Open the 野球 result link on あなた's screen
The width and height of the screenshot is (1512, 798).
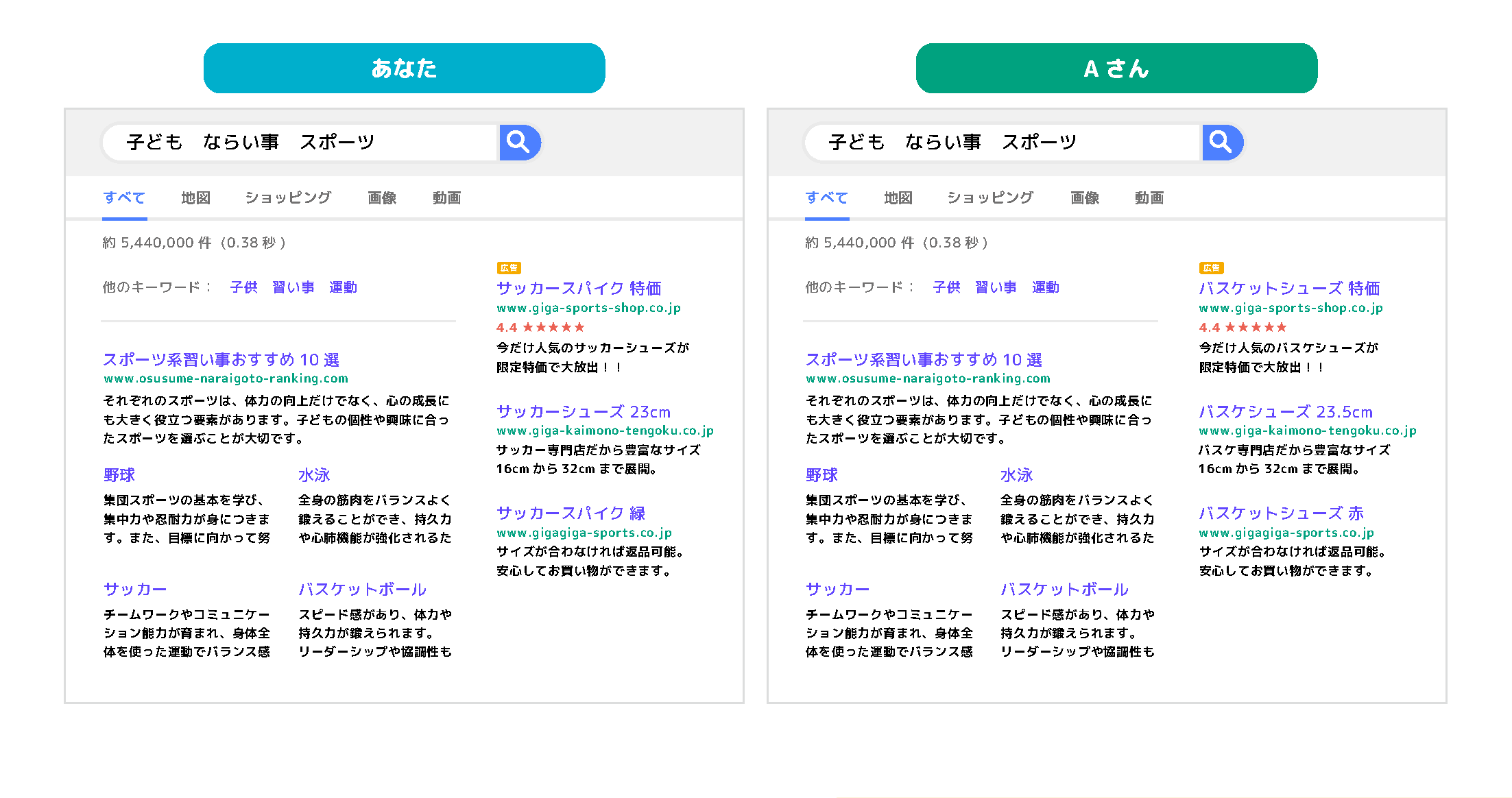click(x=118, y=474)
